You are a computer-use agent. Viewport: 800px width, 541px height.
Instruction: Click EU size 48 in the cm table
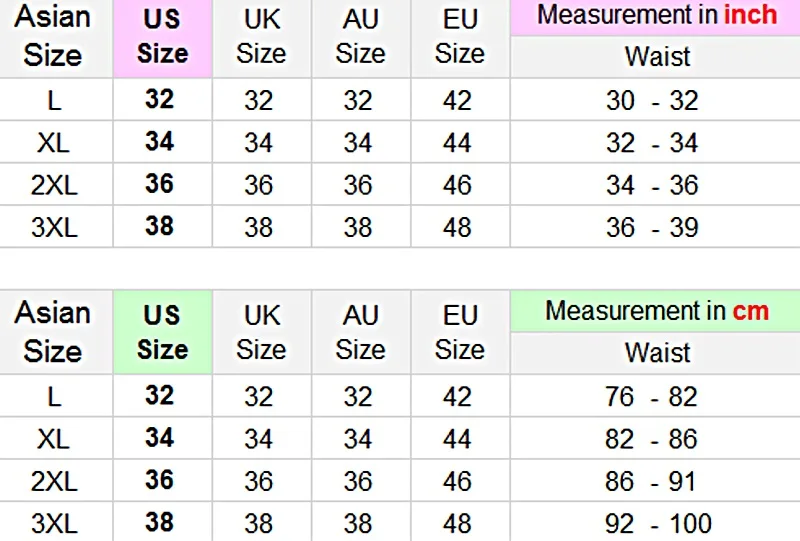tap(457, 523)
